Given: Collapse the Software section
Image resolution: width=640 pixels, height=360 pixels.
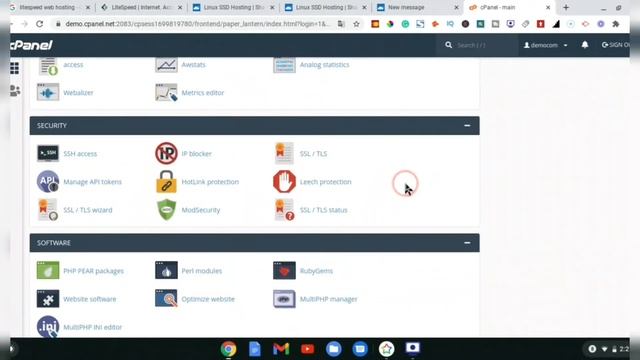Looking at the screenshot, I should [467, 243].
